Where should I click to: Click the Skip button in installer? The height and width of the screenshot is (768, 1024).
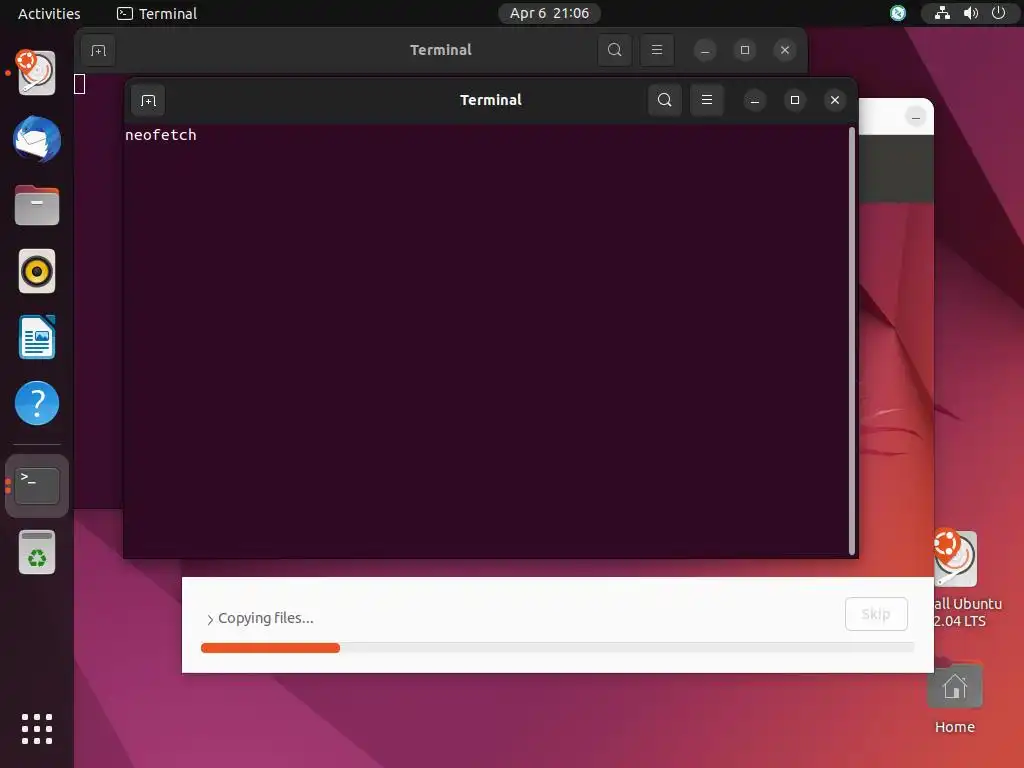(x=876, y=614)
